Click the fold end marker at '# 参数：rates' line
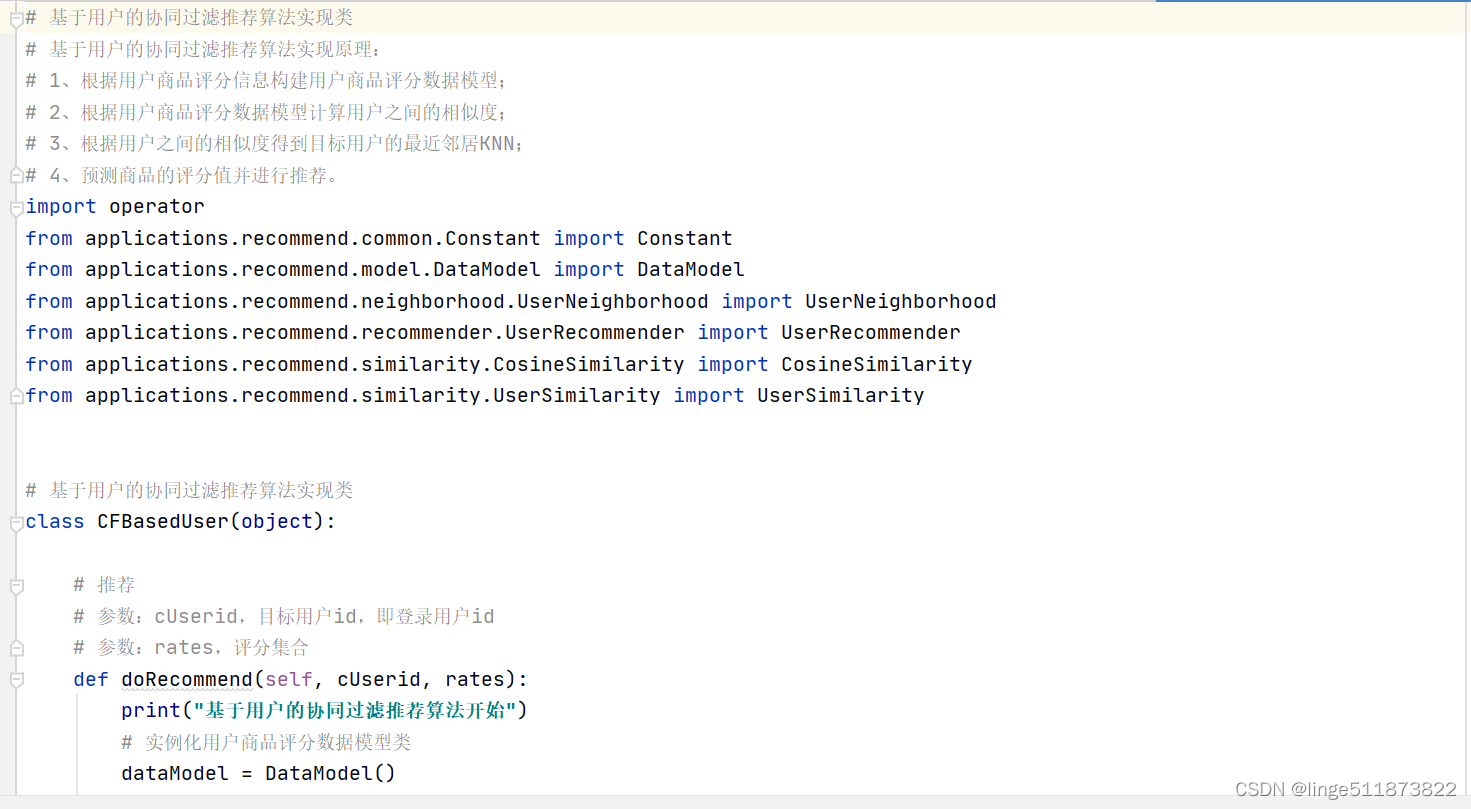Screen dimensions: 1471x809 16,648
